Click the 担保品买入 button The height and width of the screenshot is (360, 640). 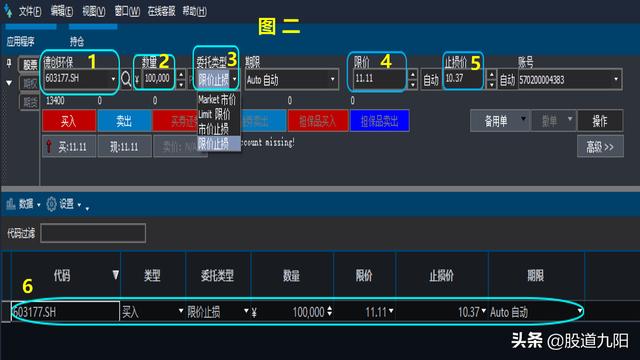(318, 121)
